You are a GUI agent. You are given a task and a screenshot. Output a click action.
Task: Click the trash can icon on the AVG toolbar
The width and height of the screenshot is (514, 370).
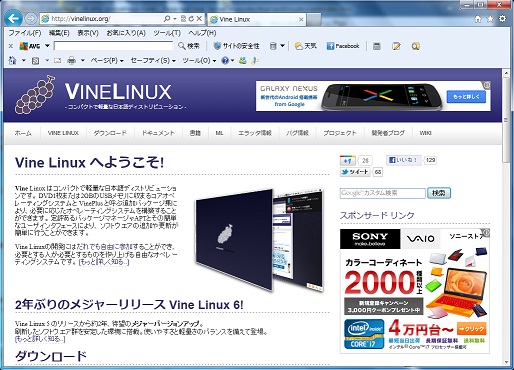pyautogui.click(x=273, y=46)
